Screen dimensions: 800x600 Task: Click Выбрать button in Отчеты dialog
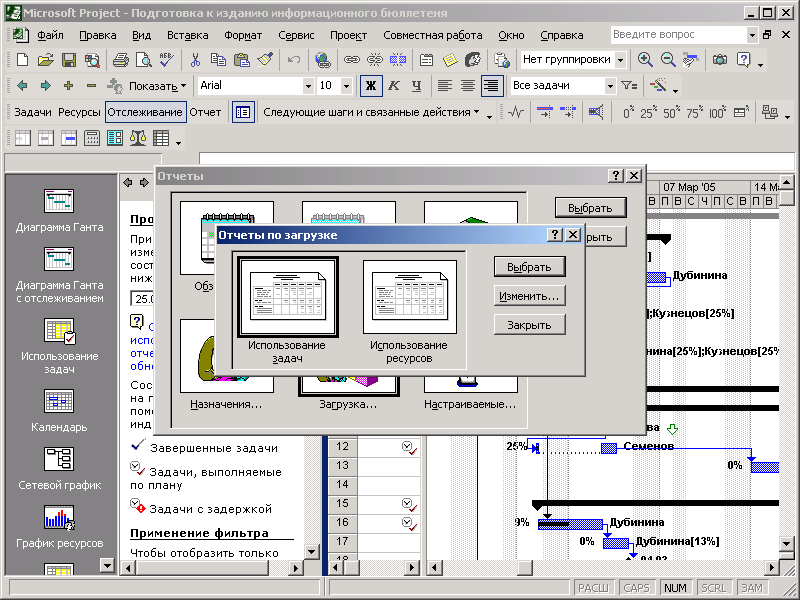tap(590, 208)
